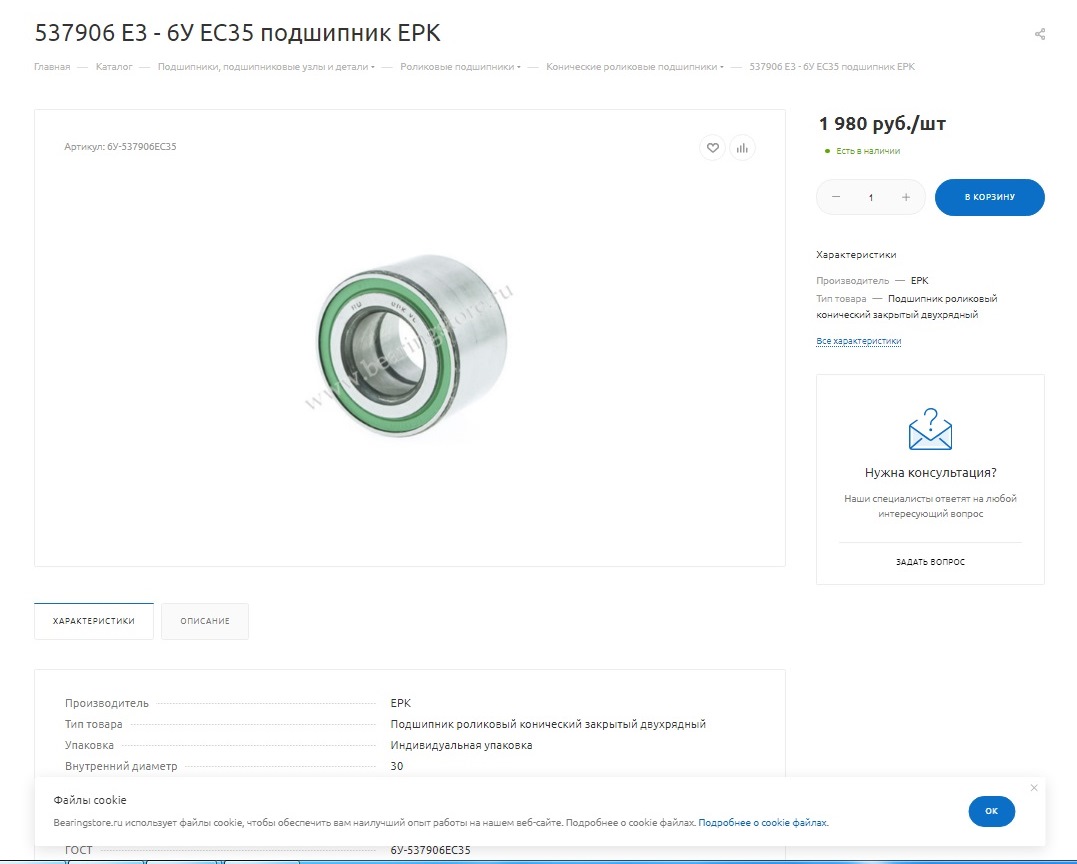This screenshot has width=1077, height=864.
Task: Click the share icon near the title
Action: point(1040,34)
